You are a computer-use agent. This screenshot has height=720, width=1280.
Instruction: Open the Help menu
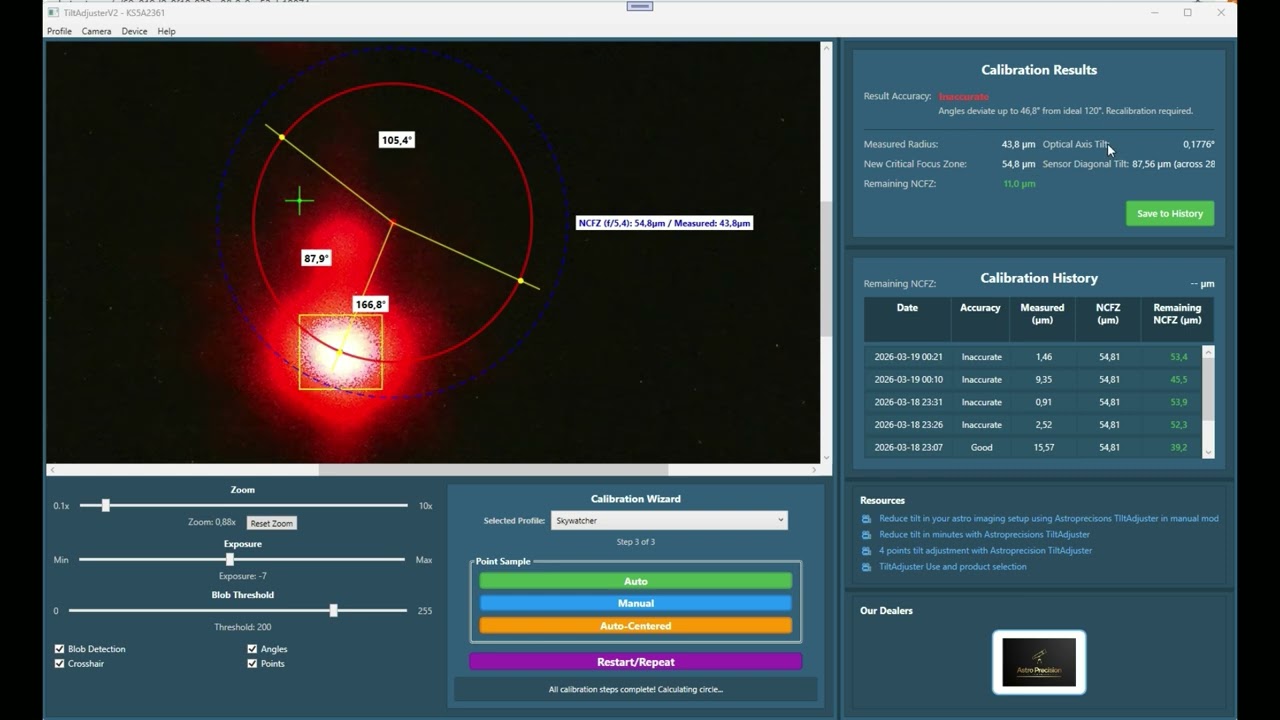(166, 31)
